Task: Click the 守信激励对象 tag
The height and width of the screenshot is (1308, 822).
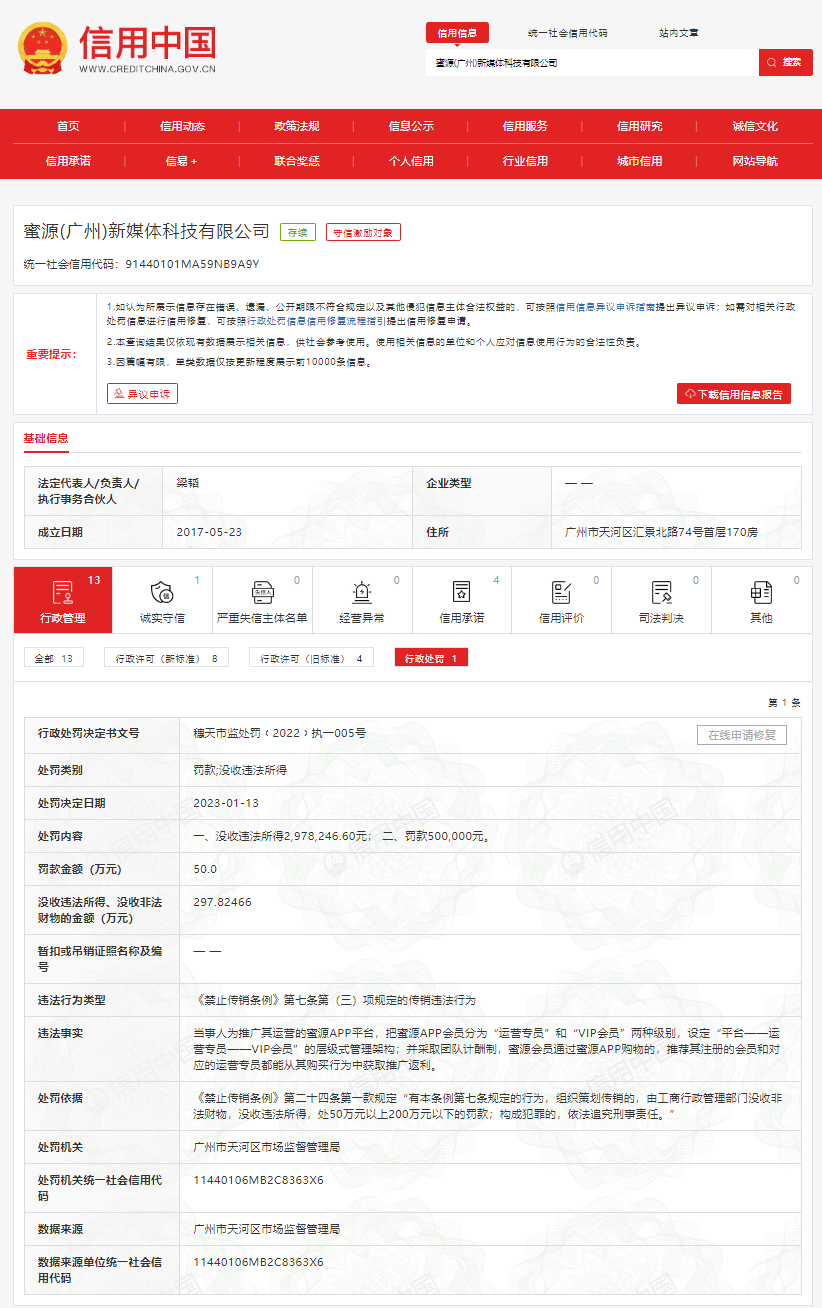Action: [x=364, y=232]
